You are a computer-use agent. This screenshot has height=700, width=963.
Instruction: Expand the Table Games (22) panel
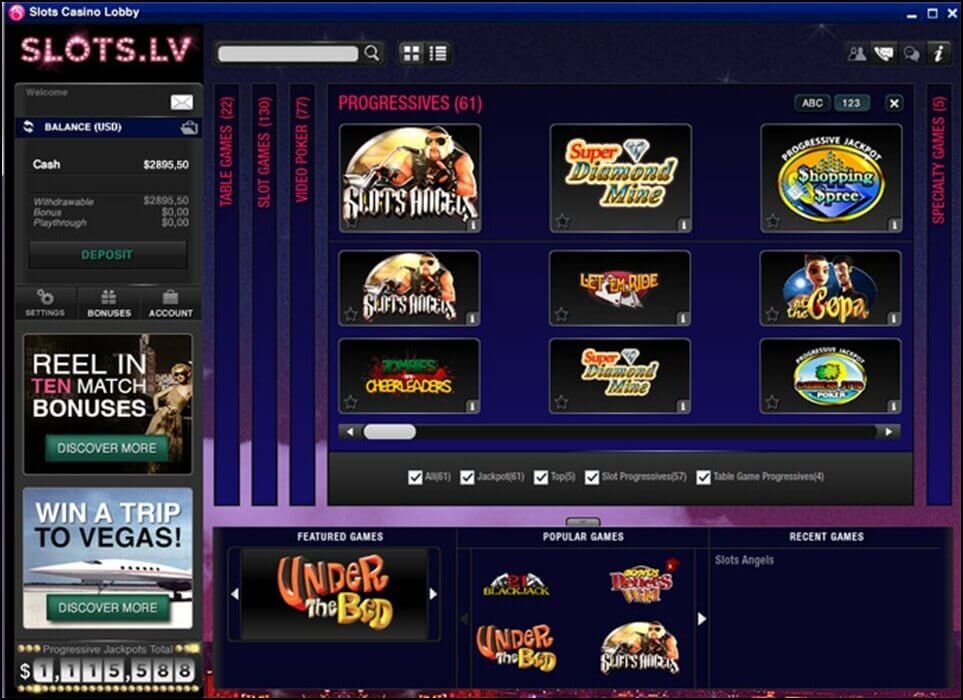pyautogui.click(x=227, y=152)
